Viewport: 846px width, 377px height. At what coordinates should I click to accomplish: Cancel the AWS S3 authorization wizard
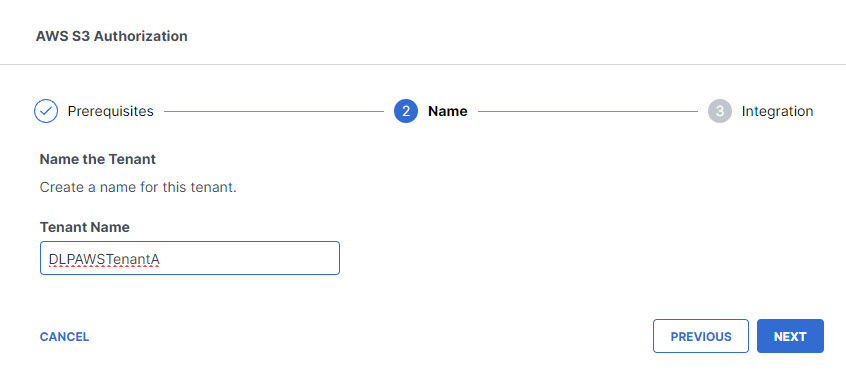point(64,337)
